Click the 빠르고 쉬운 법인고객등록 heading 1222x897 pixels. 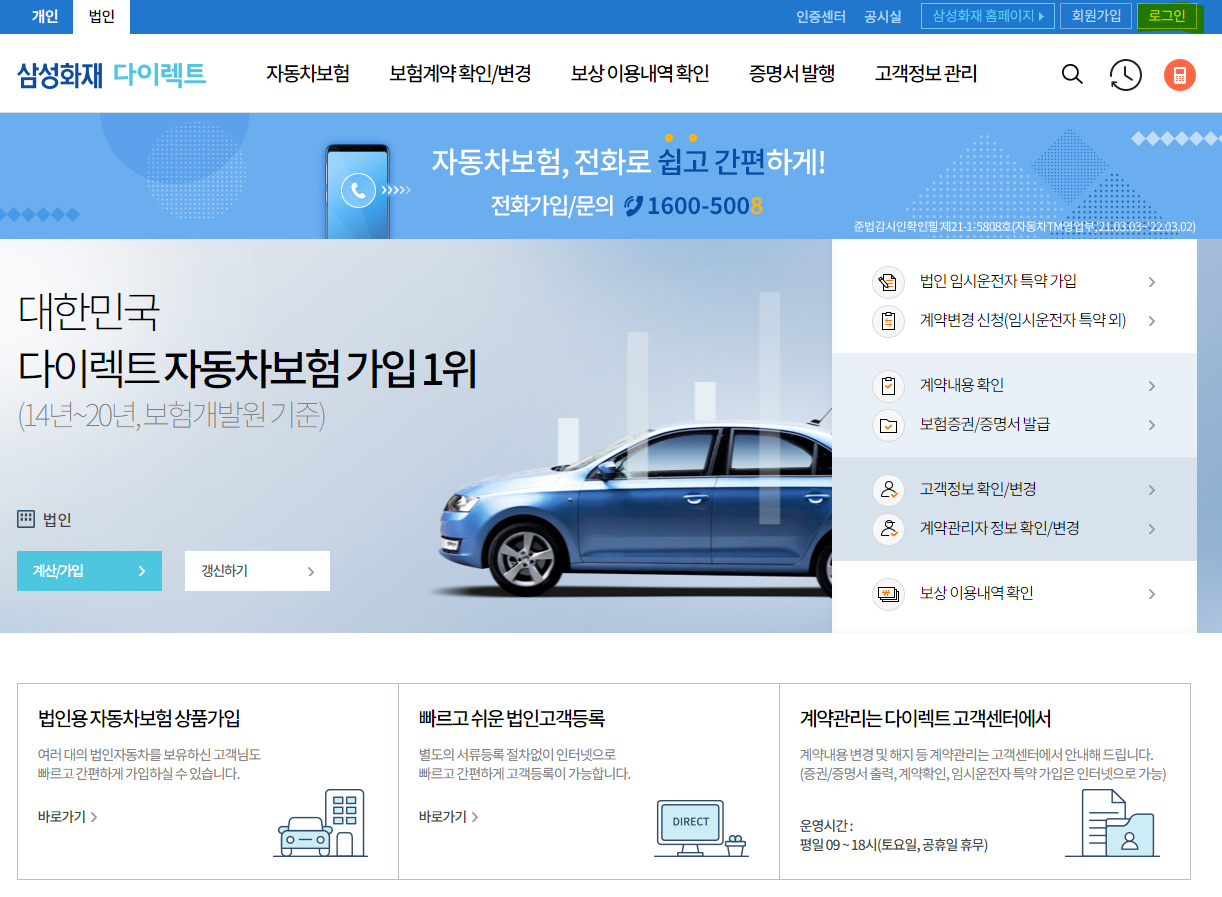[512, 719]
